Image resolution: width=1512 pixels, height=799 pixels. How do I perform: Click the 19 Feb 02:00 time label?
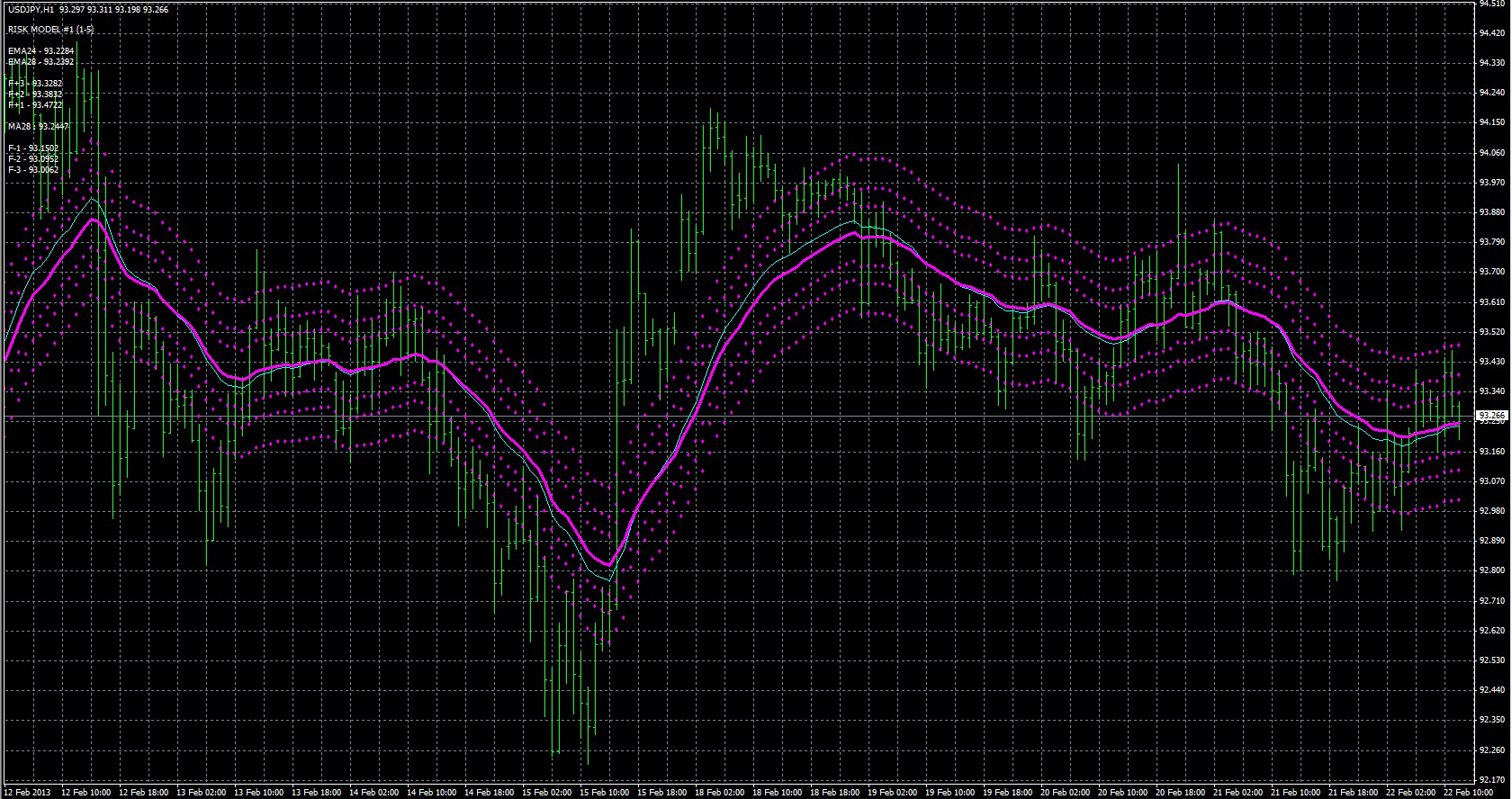(x=893, y=793)
